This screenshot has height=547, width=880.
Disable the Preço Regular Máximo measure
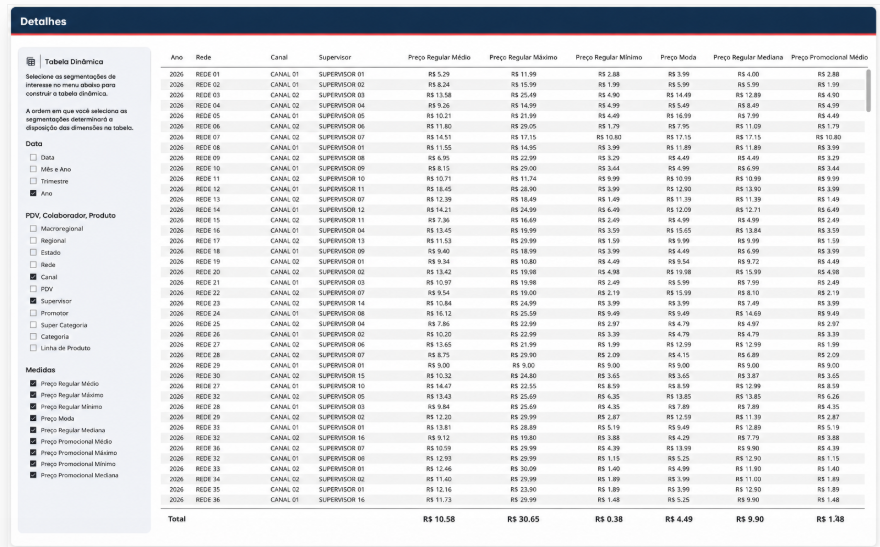click(33, 395)
